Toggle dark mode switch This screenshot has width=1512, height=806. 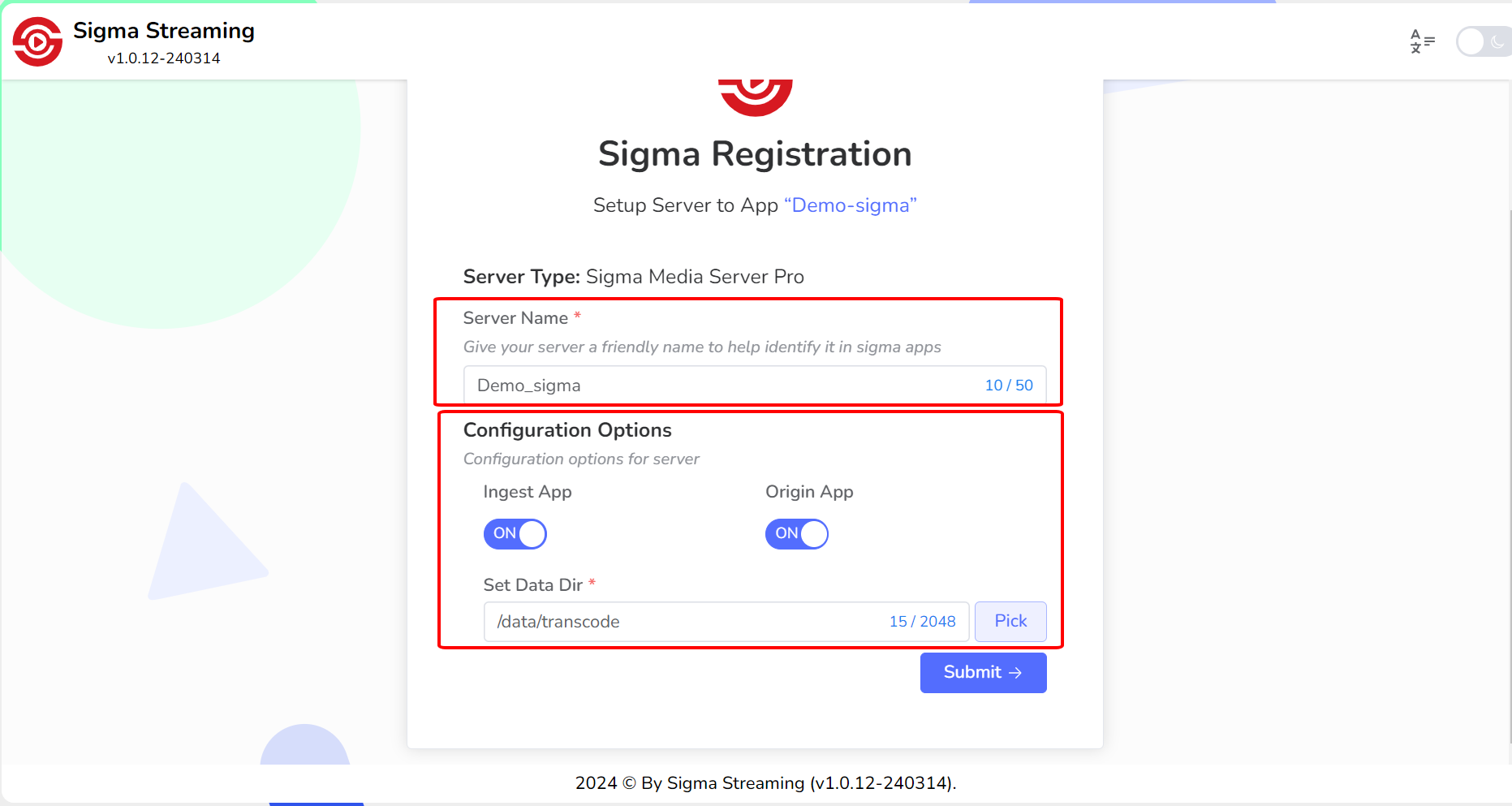click(x=1483, y=41)
